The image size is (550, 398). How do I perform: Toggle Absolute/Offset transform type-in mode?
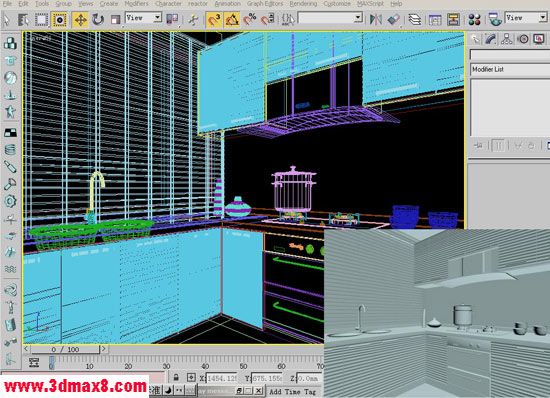pyautogui.click(x=191, y=378)
